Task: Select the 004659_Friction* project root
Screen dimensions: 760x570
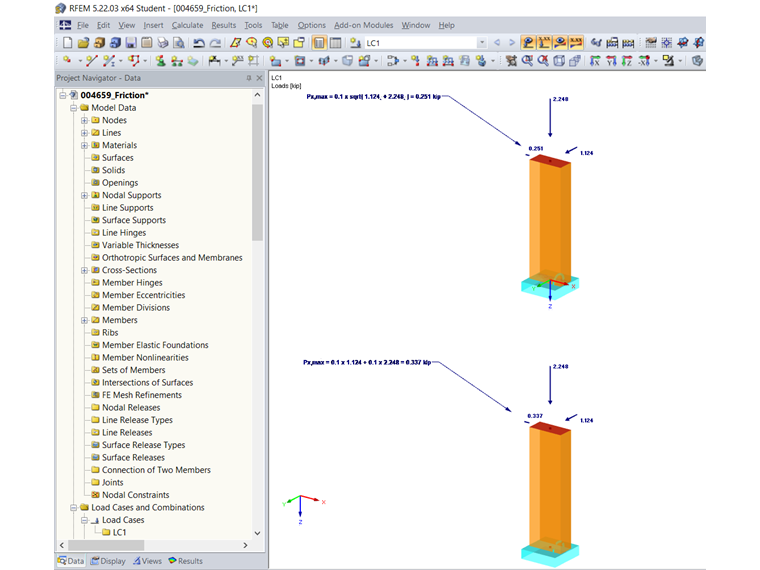Action: coord(114,95)
